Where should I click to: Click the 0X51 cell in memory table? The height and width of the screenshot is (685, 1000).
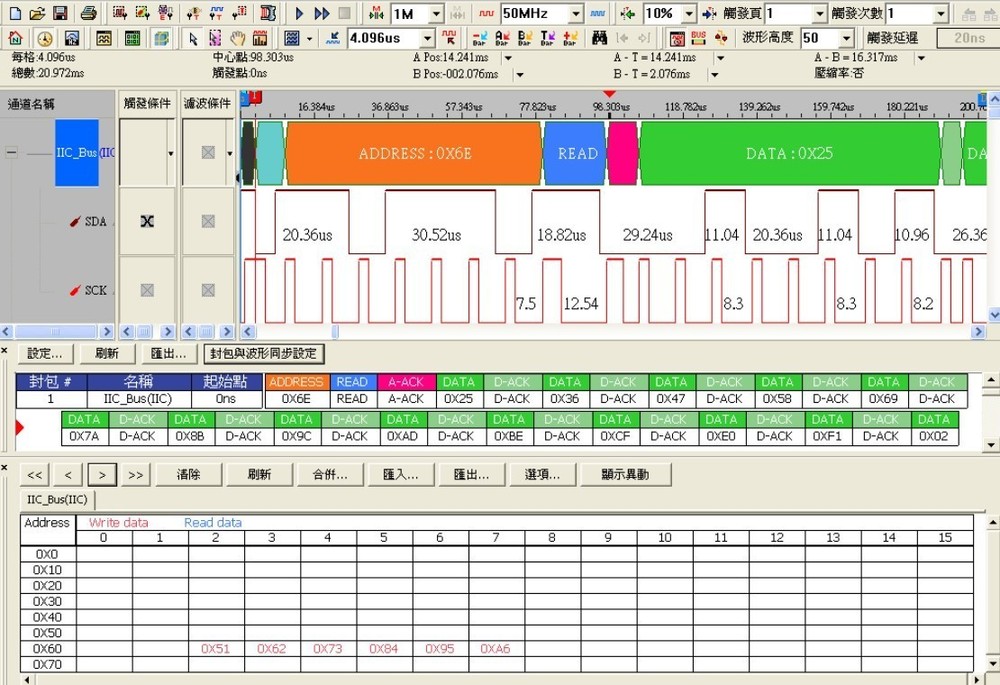[x=216, y=649]
